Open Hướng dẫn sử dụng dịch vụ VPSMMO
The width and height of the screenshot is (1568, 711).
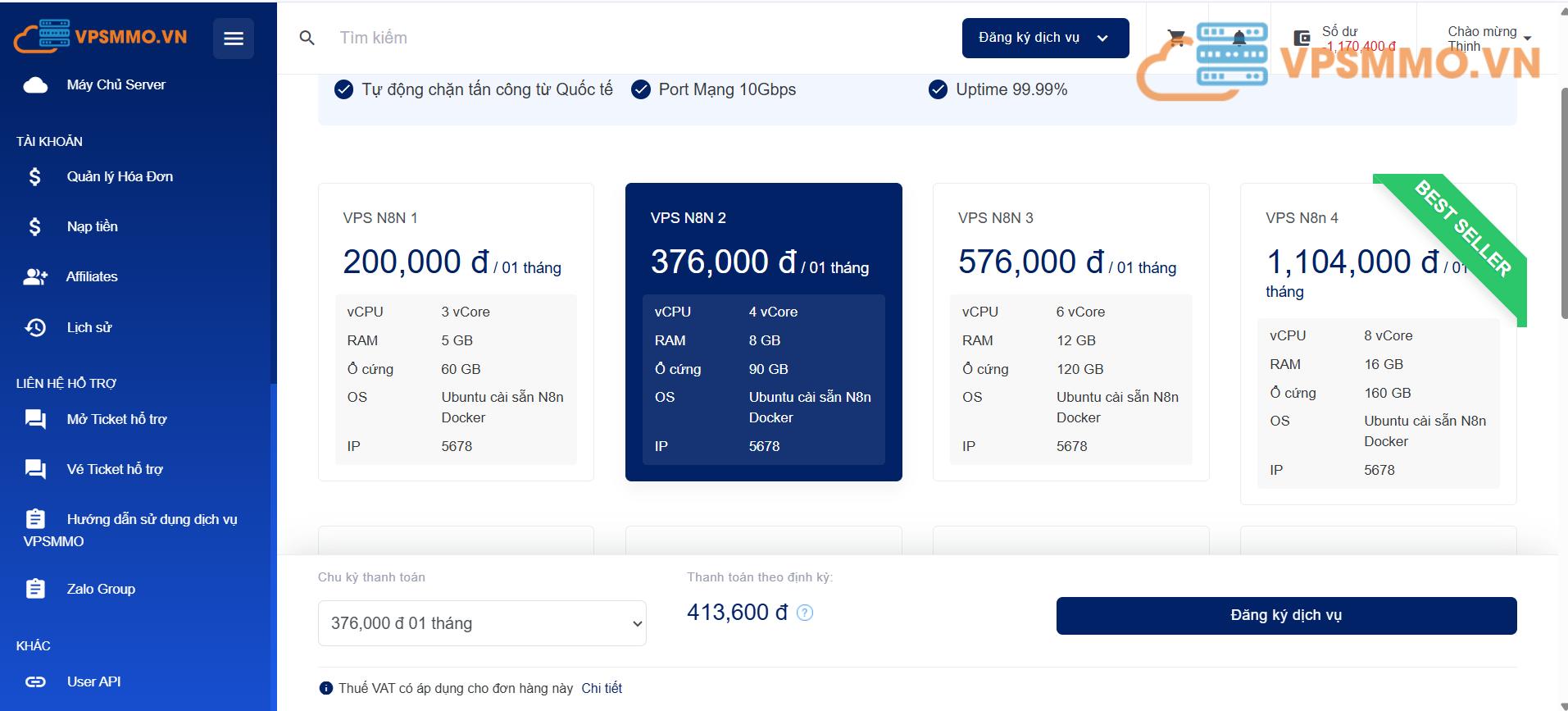coord(131,529)
